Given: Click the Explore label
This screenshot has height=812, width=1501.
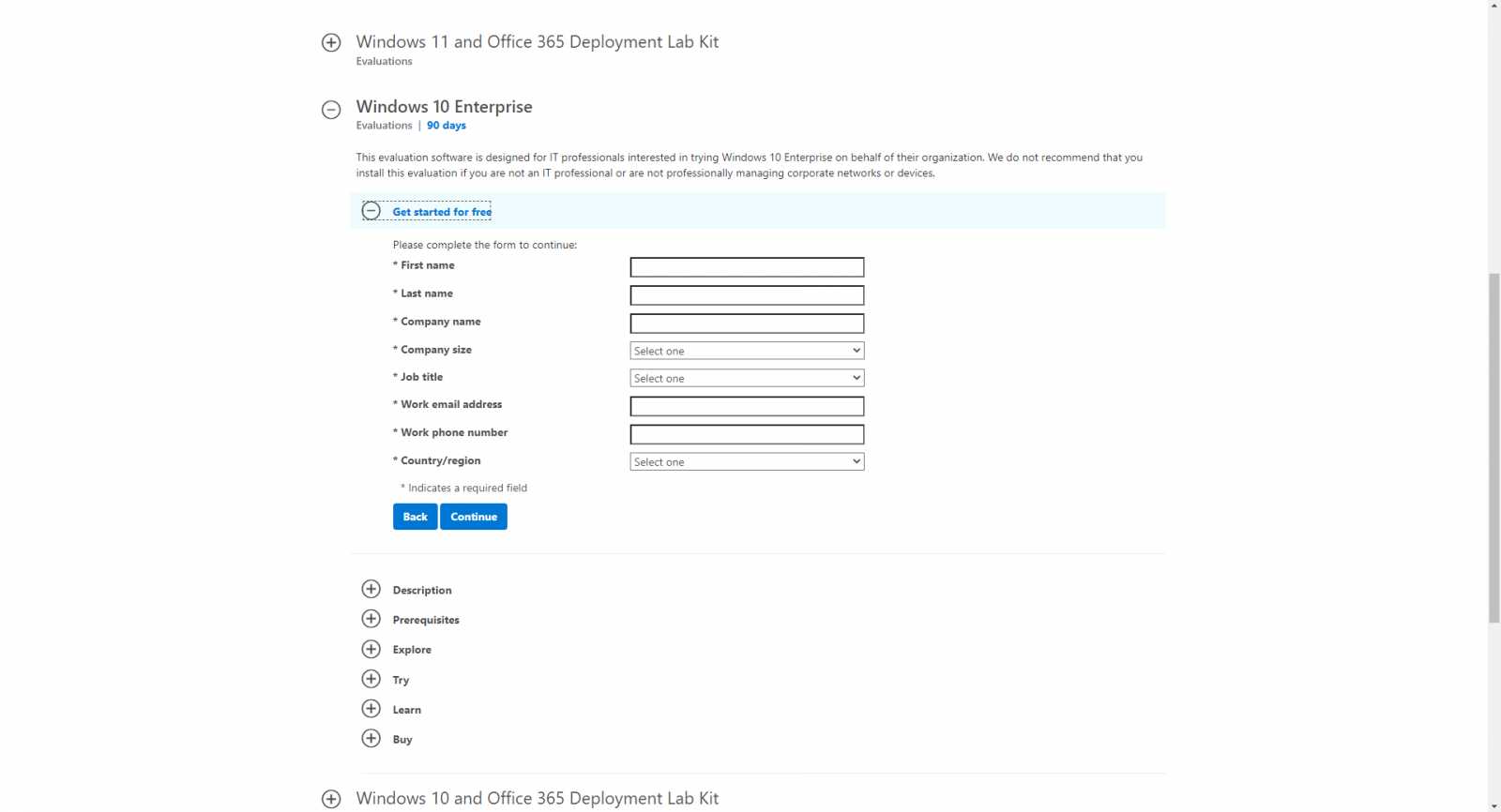Looking at the screenshot, I should (x=412, y=650).
